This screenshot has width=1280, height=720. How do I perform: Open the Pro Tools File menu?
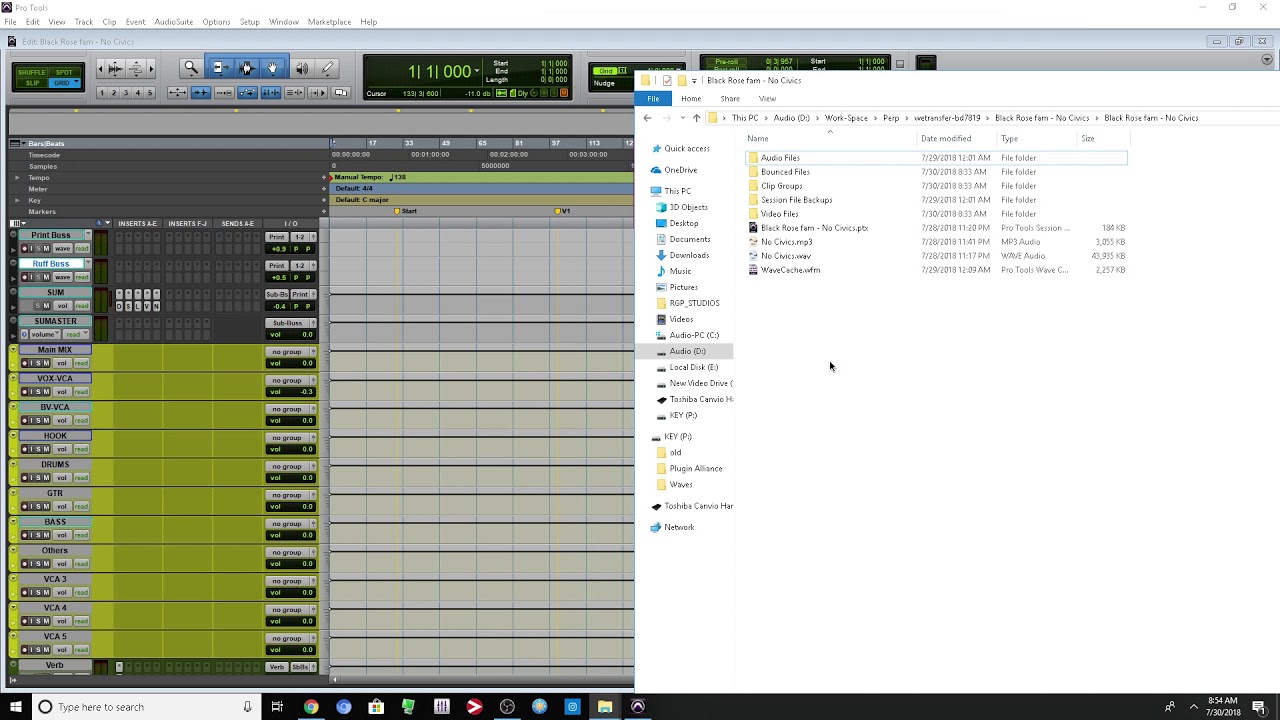click(10, 22)
